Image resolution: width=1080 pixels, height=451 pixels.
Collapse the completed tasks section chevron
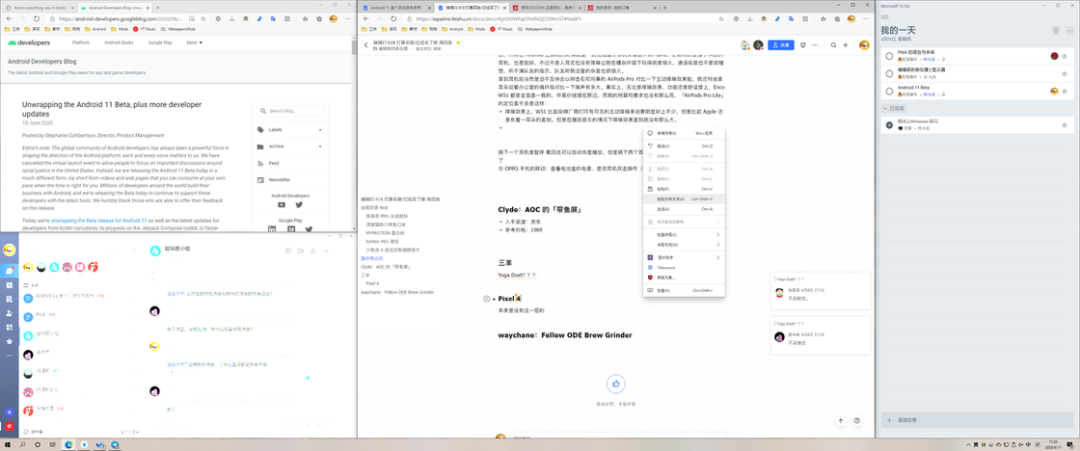(x=885, y=109)
